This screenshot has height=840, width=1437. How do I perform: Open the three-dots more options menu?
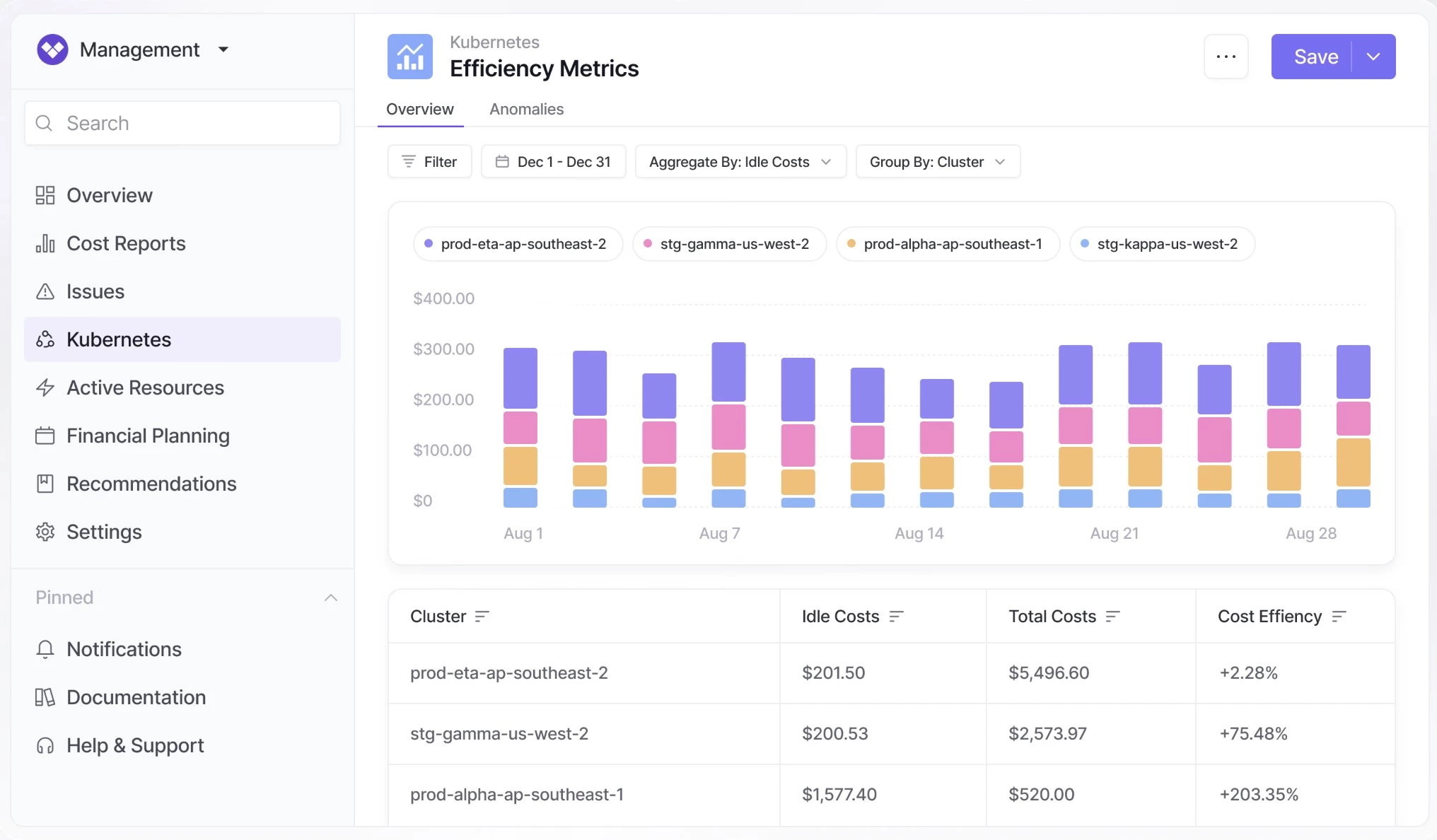(1226, 57)
